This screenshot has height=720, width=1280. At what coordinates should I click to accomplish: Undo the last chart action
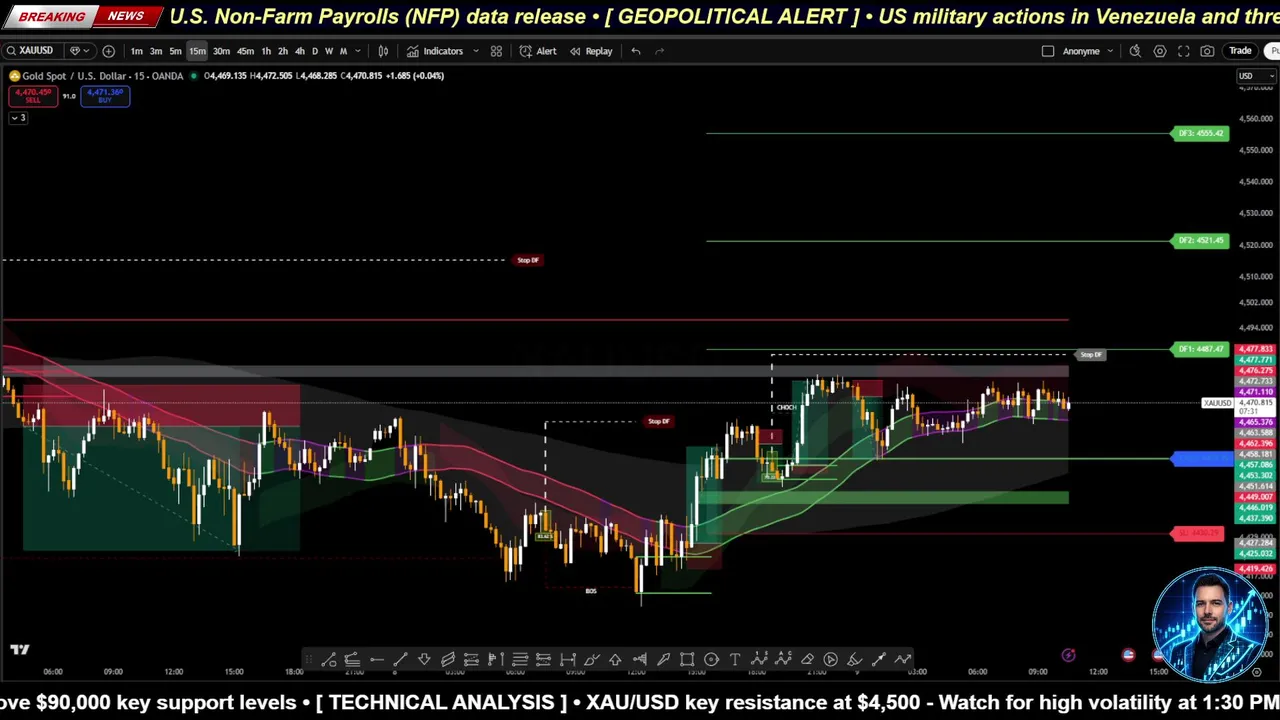click(636, 51)
